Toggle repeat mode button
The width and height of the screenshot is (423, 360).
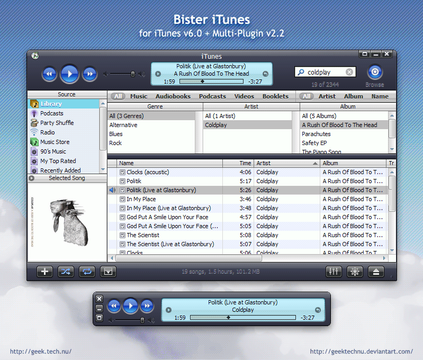tap(87, 272)
